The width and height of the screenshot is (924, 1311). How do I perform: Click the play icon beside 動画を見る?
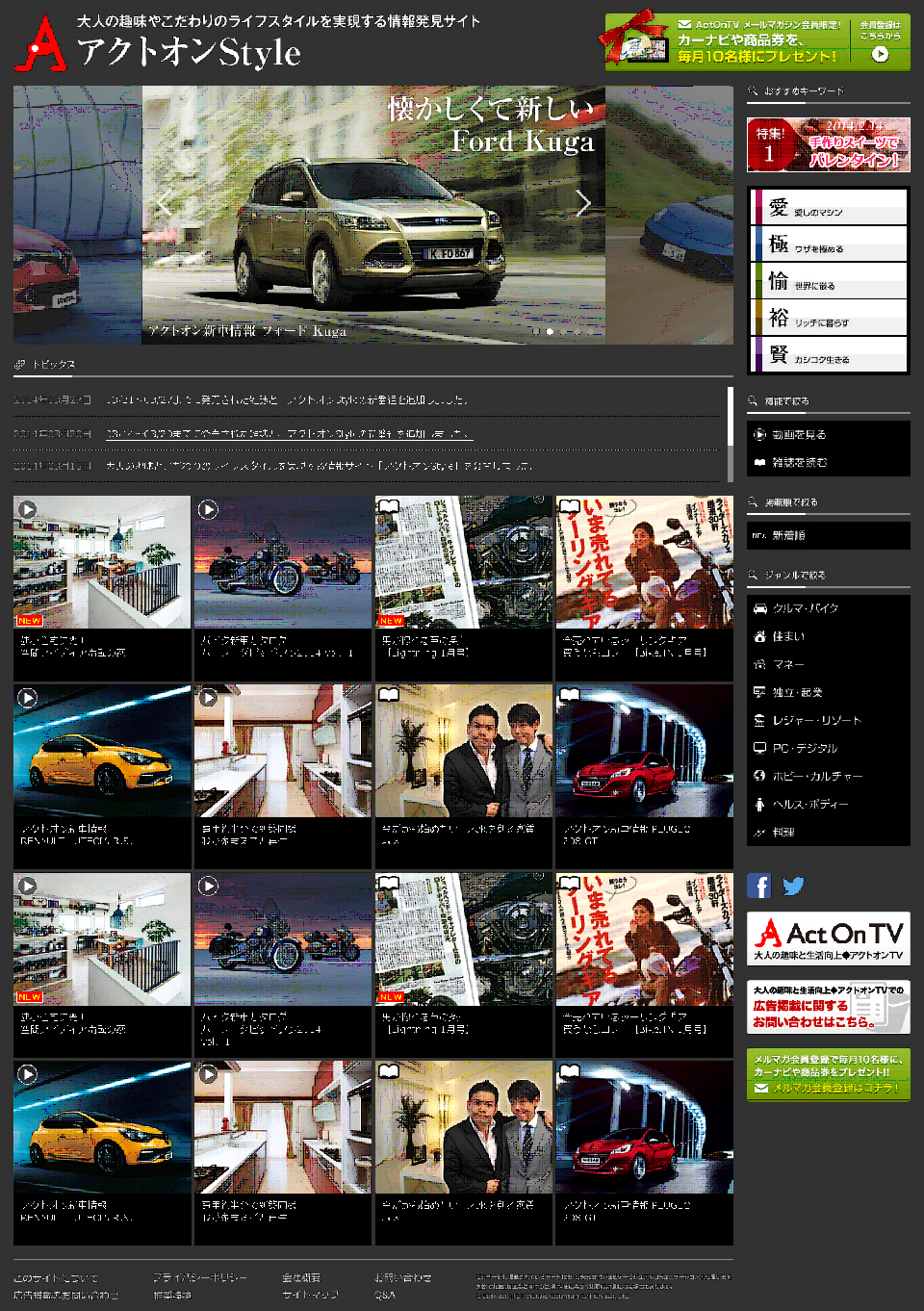[759, 434]
